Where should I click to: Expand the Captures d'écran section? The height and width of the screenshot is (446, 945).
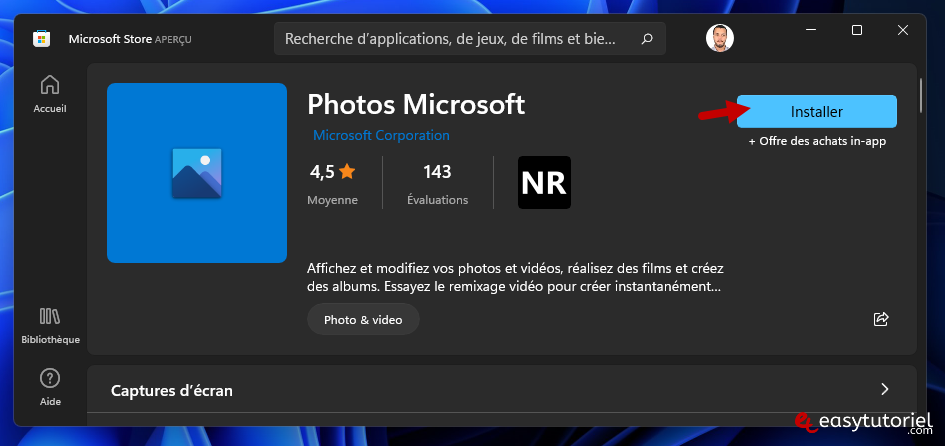(x=885, y=389)
